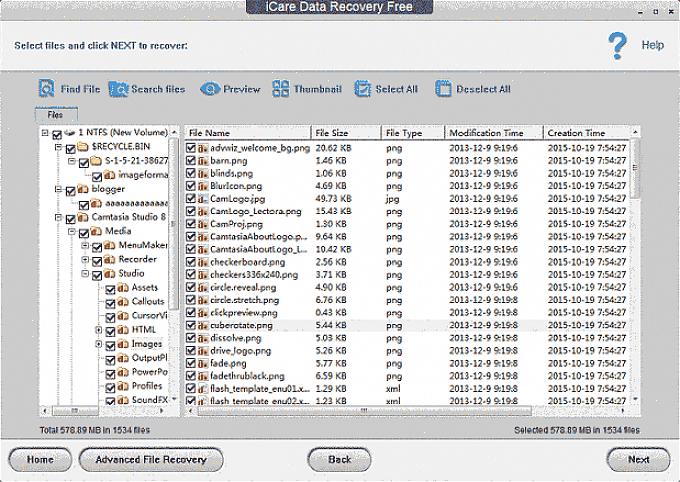Uncheck the Studio folder checkbox
Viewport: 680px width, 482px height.
(97, 275)
